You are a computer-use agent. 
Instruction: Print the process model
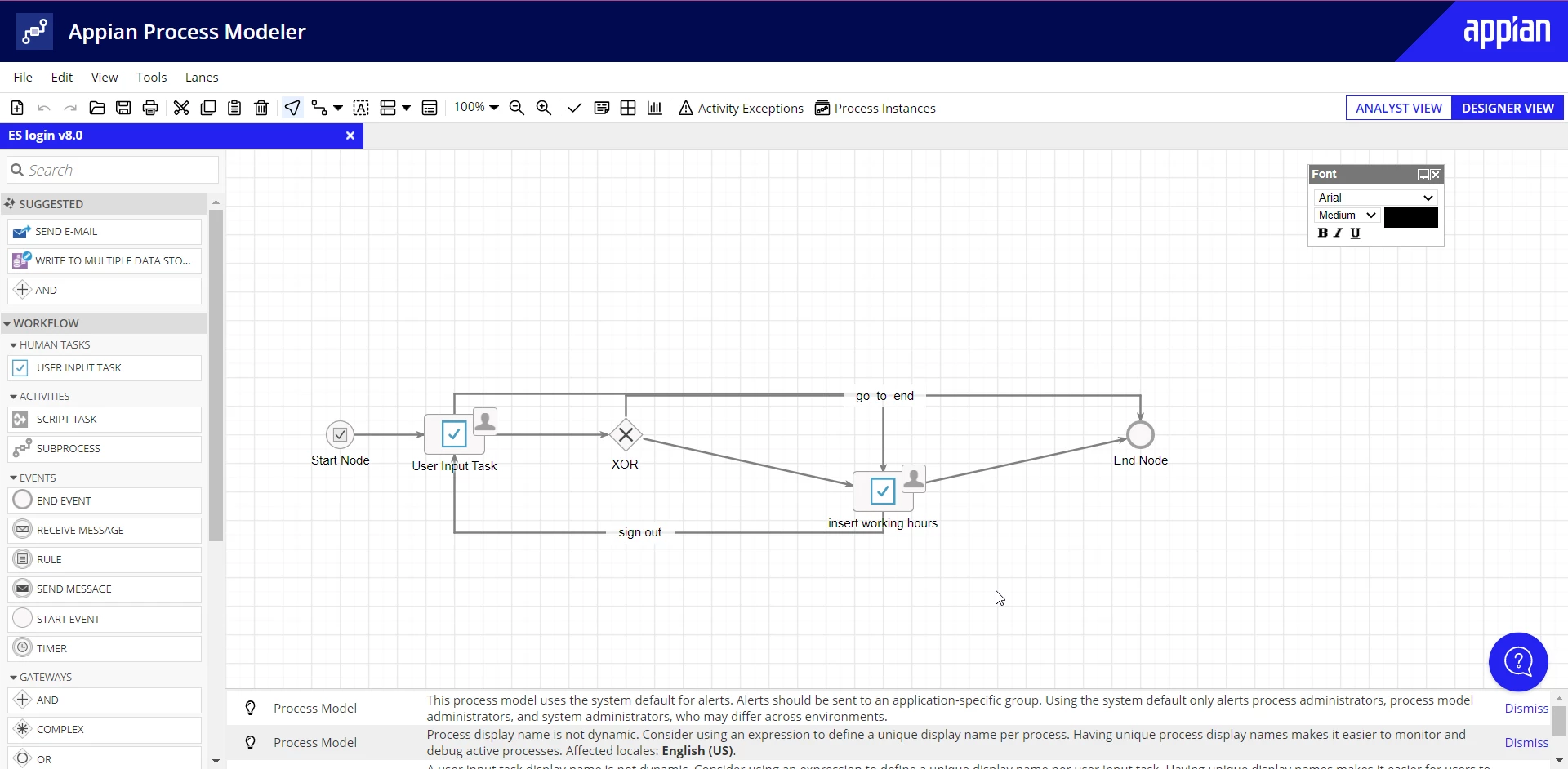pyautogui.click(x=150, y=108)
